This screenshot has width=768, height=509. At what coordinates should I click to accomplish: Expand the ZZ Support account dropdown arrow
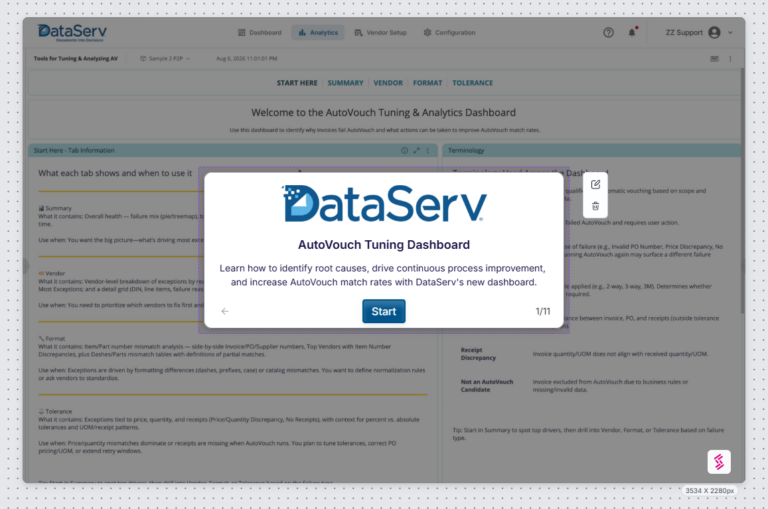pos(730,33)
